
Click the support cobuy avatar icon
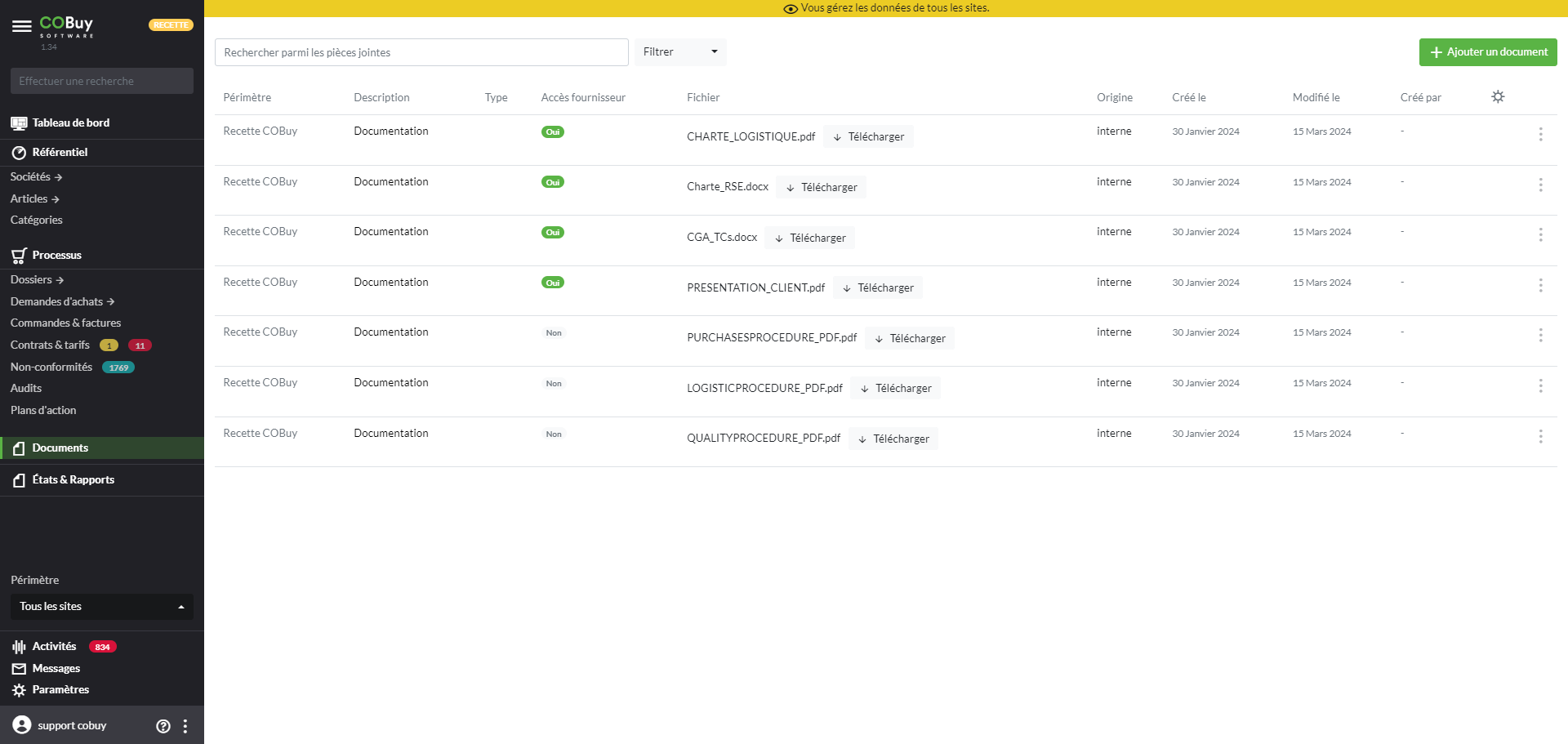tap(22, 725)
